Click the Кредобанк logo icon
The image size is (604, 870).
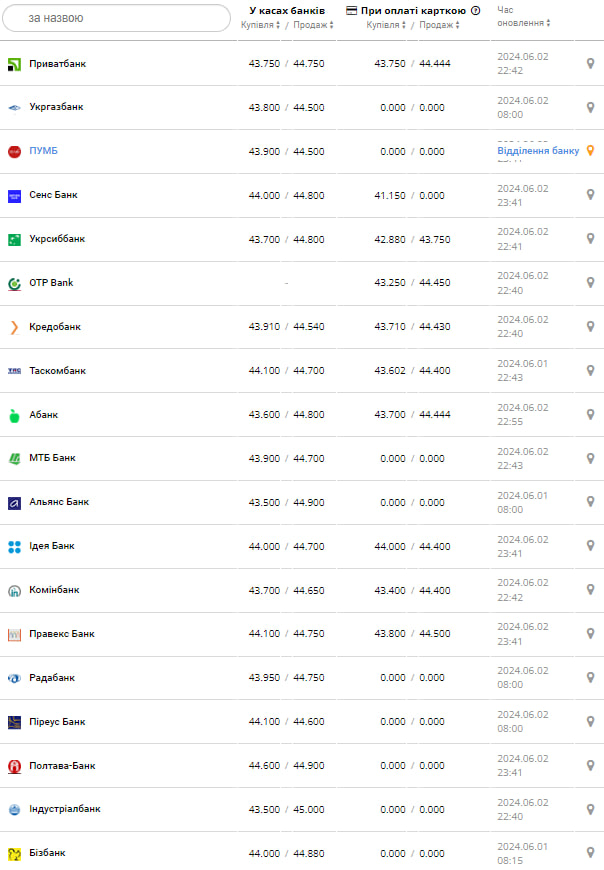(14, 327)
